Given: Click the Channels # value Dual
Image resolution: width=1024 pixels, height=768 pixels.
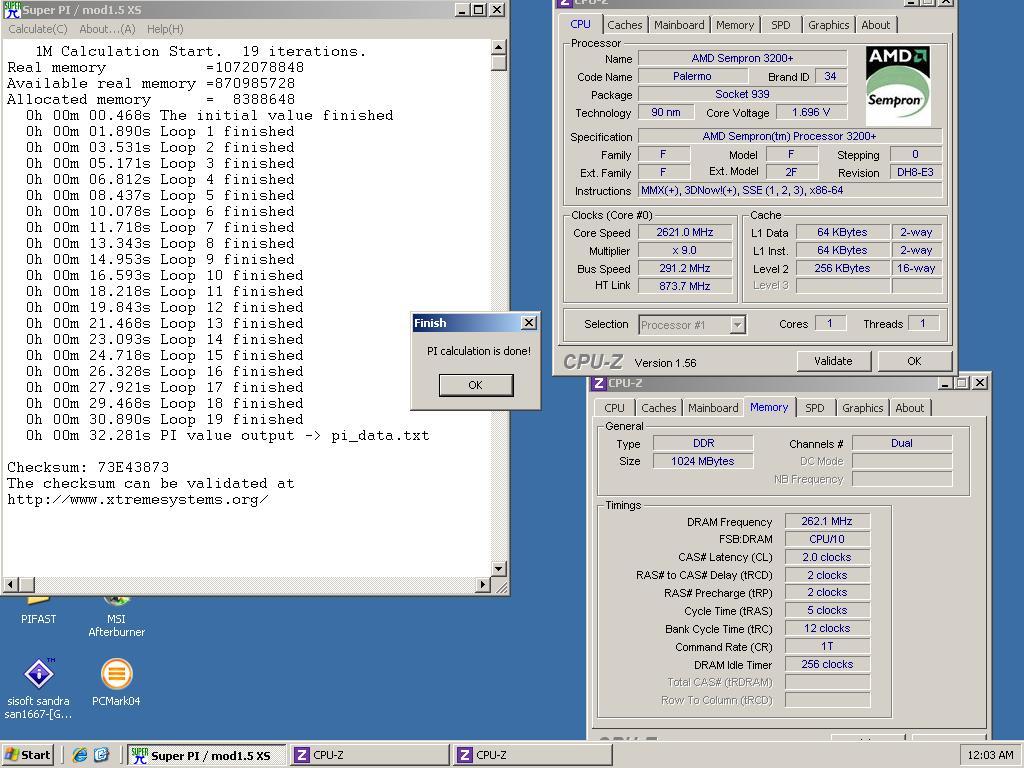Looking at the screenshot, I should [x=902, y=443].
